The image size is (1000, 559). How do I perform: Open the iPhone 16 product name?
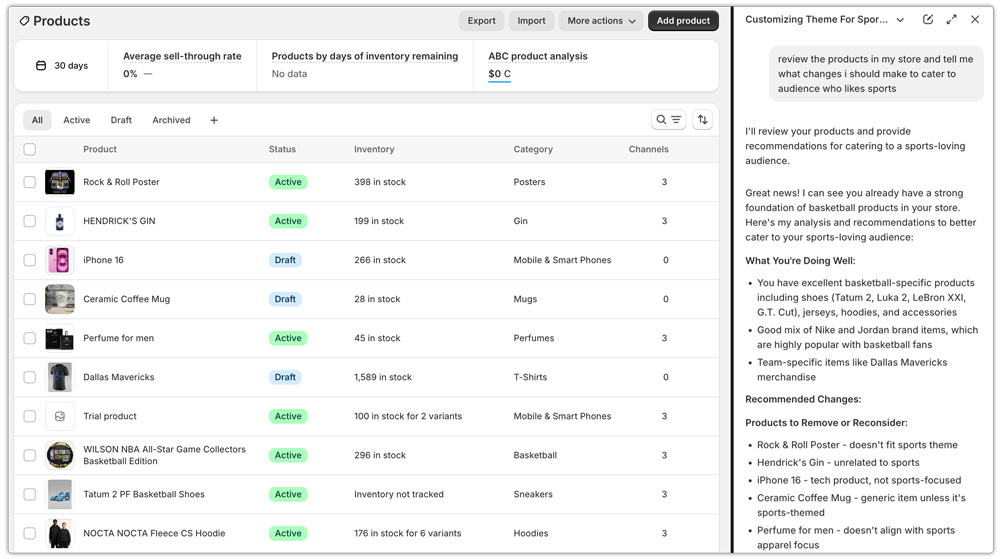tap(103, 260)
